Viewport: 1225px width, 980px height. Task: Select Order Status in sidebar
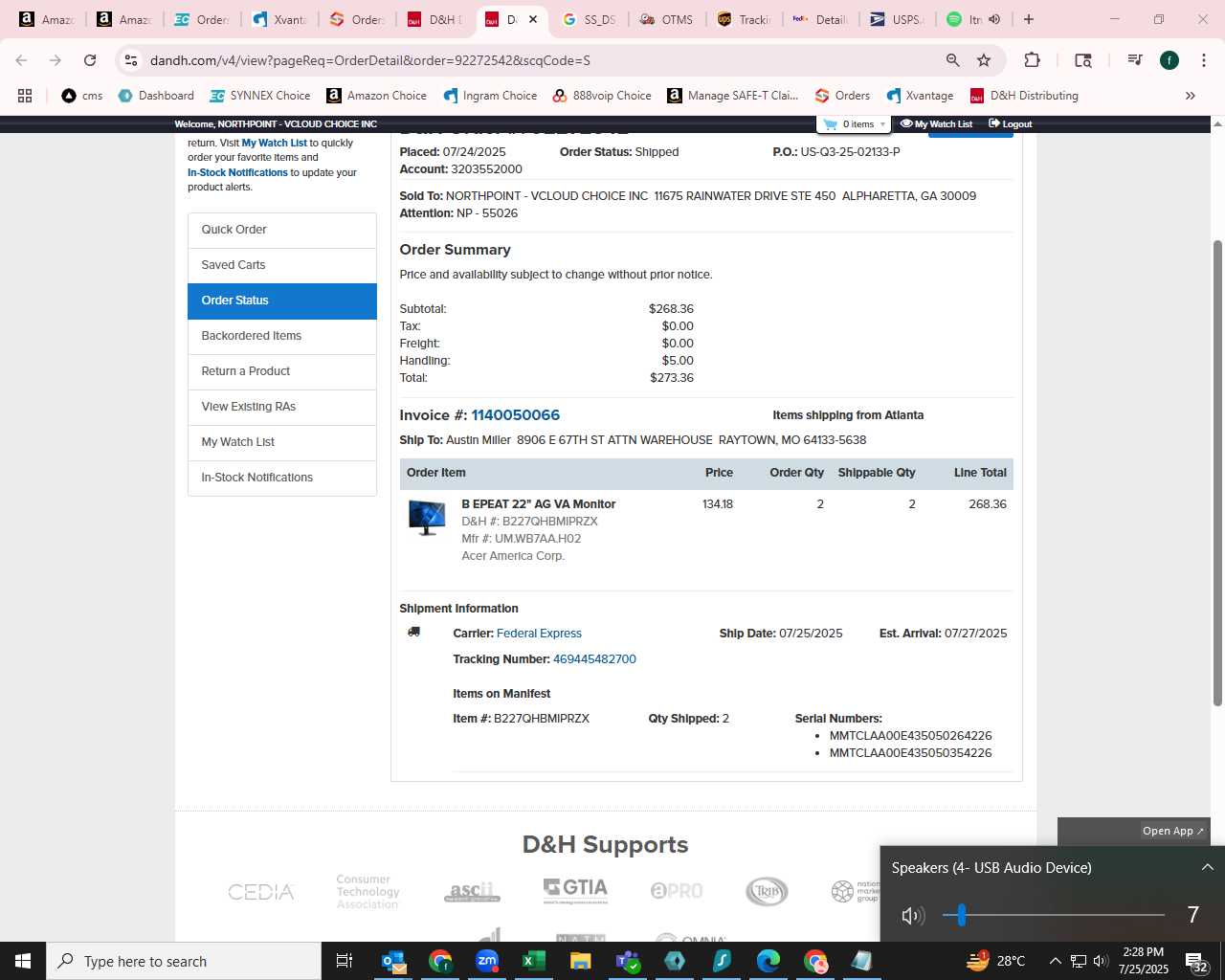coord(282,301)
